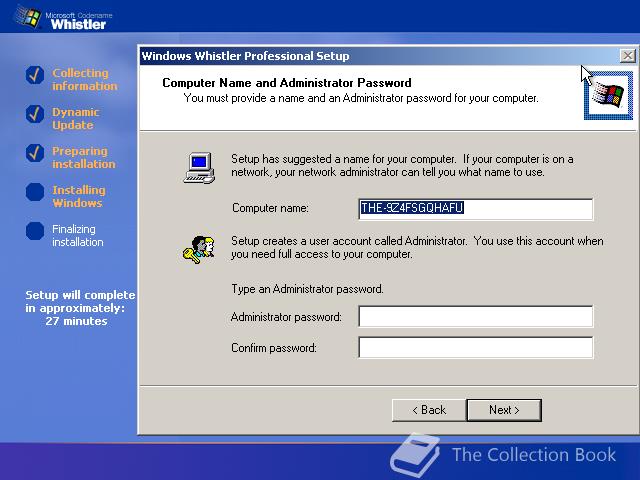Screen dimensions: 640x480
Task: Click the computer monitor icon
Action: (199, 168)
